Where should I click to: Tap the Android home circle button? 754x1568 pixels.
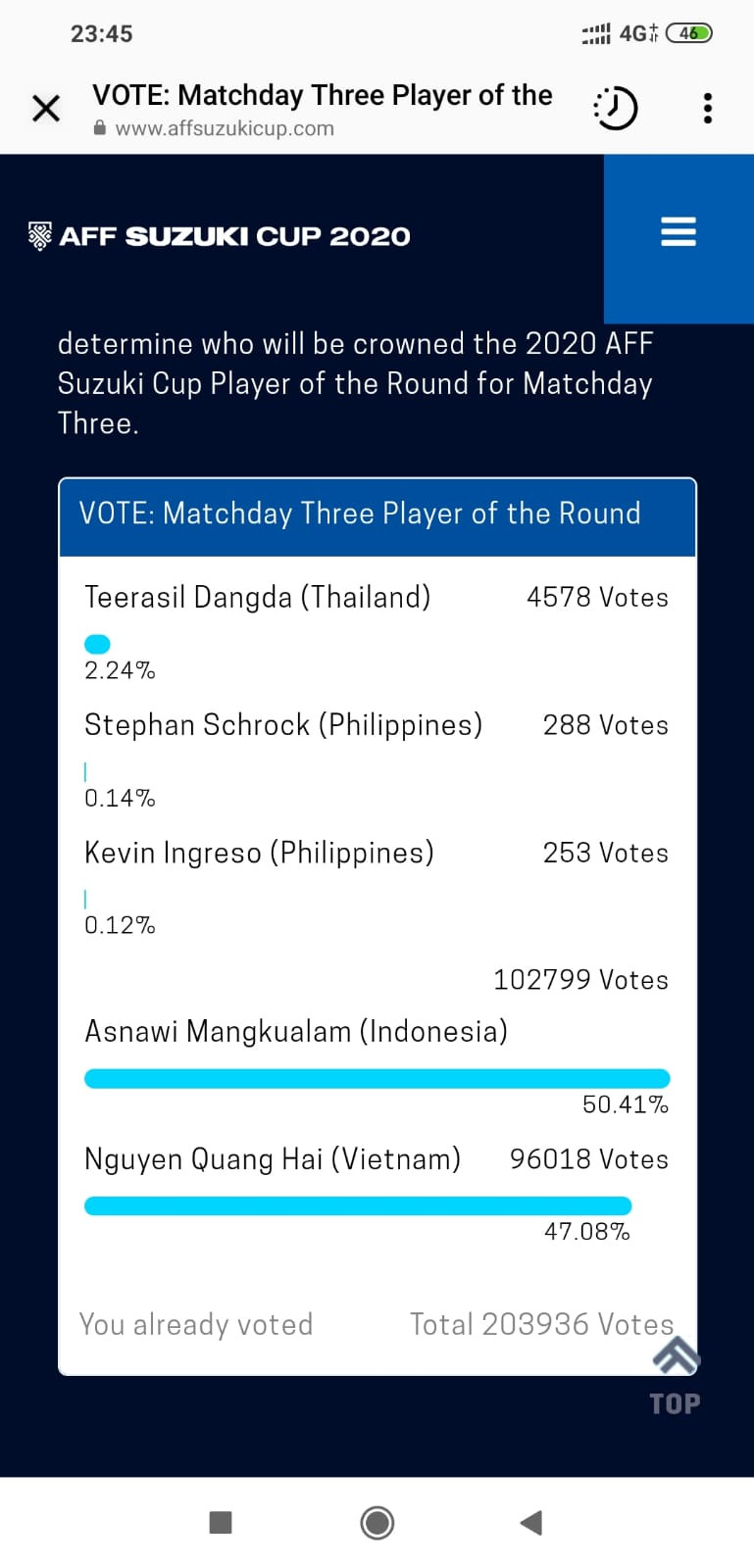[x=377, y=1522]
